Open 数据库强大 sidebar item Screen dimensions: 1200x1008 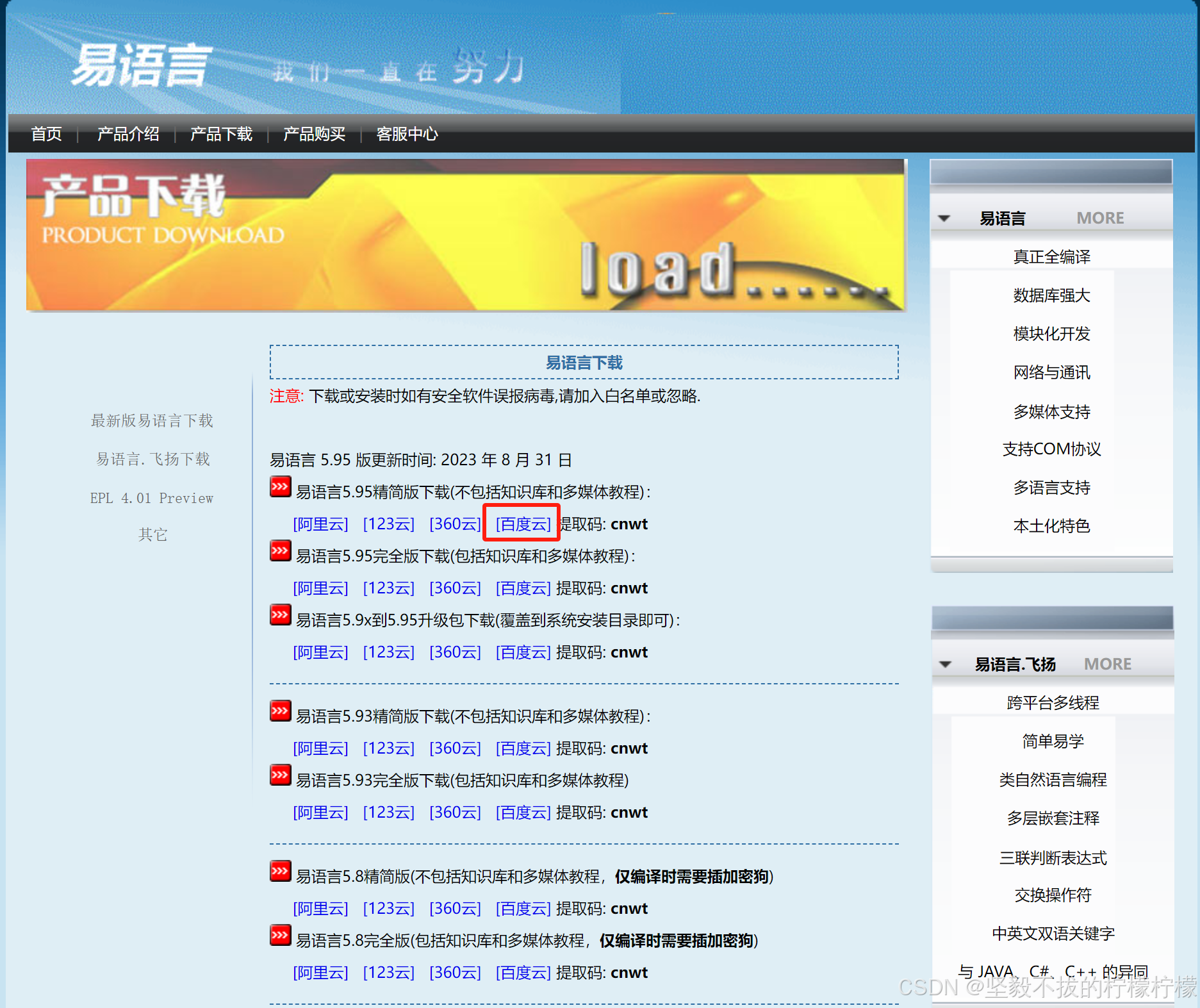click(x=1052, y=295)
